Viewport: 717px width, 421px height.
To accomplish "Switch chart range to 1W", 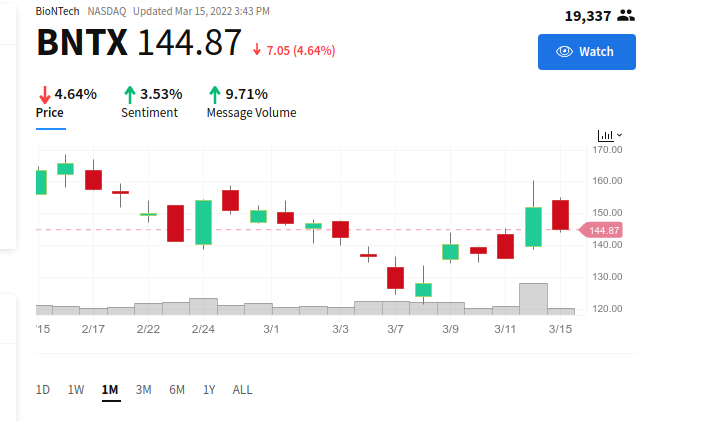I will (x=76, y=389).
